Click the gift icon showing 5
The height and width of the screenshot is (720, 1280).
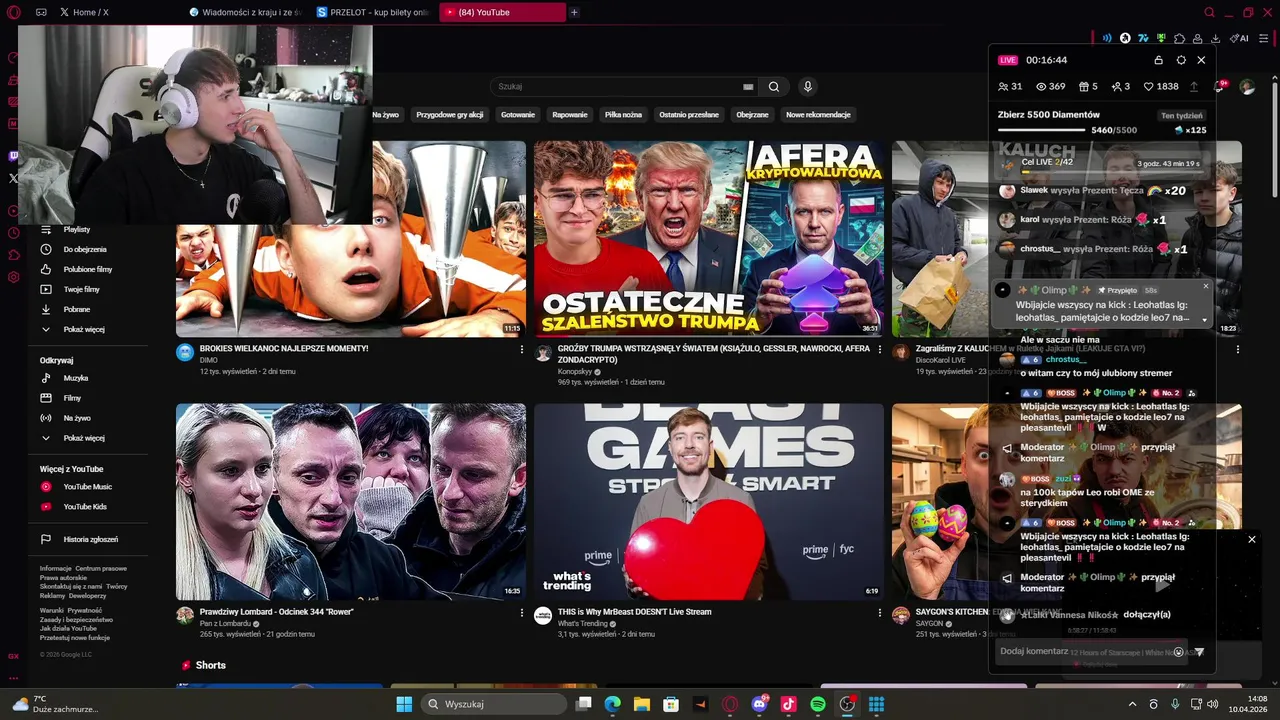[1083, 87]
